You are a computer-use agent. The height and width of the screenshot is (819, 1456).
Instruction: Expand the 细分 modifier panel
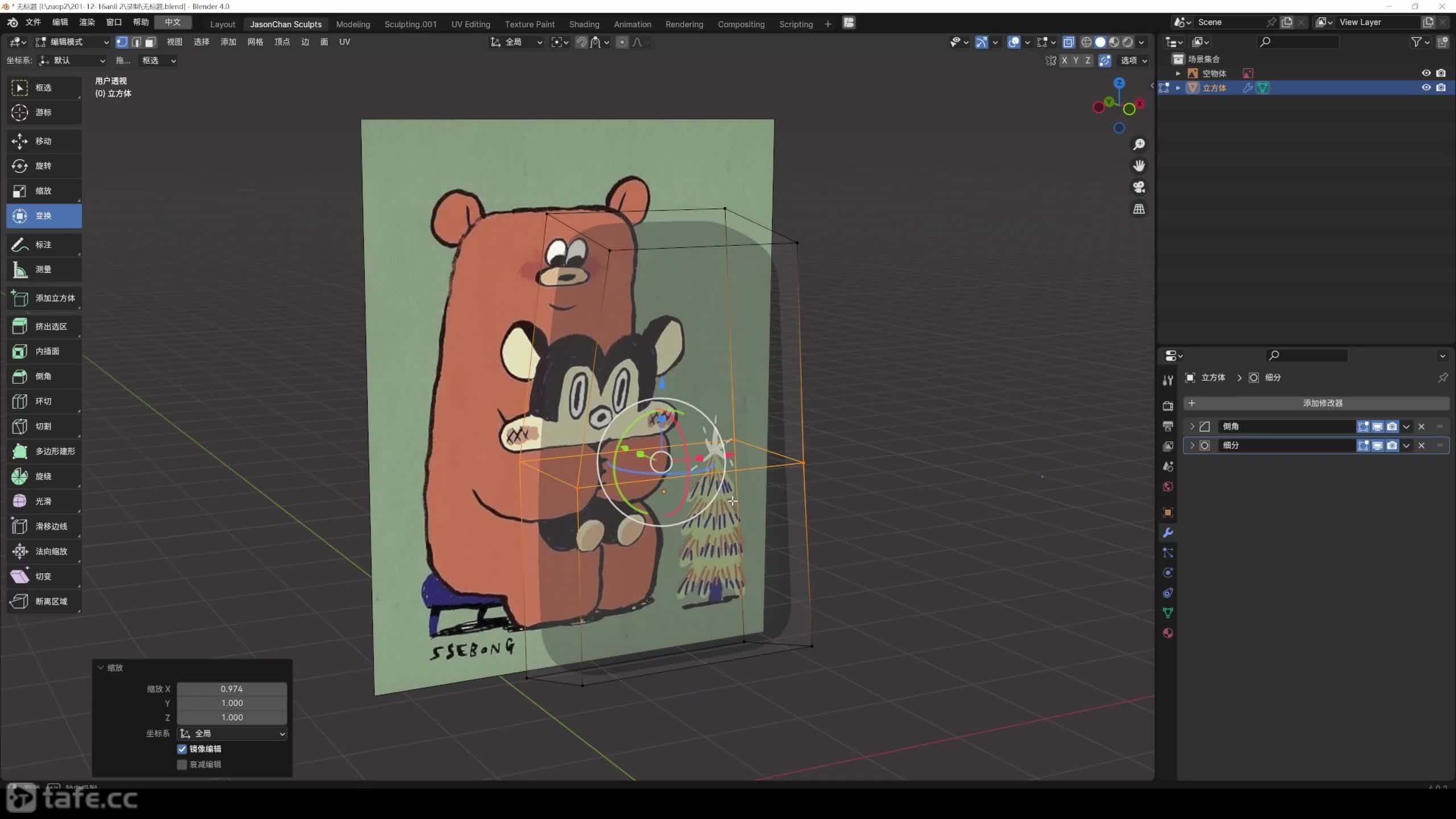tap(1192, 445)
